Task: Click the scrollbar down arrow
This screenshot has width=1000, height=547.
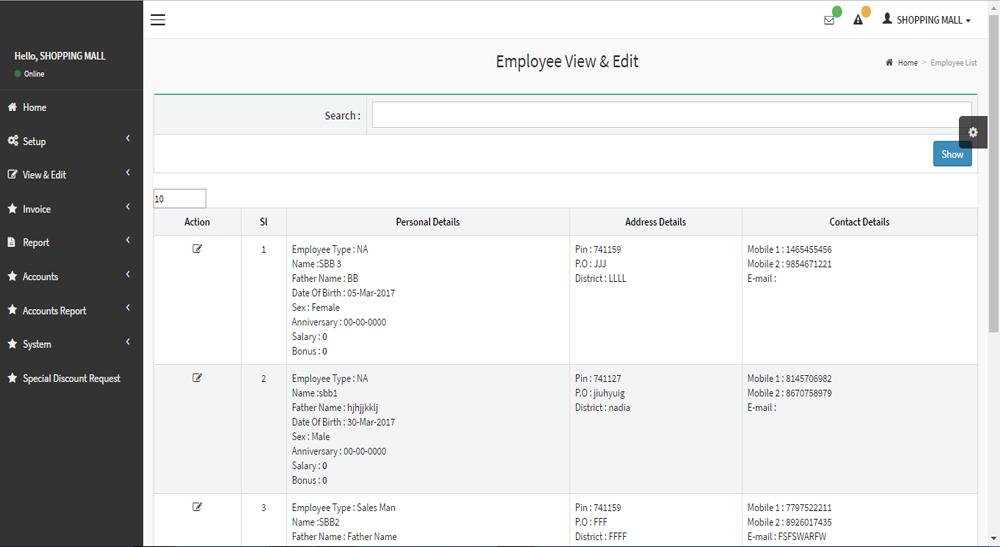Action: click(994, 539)
